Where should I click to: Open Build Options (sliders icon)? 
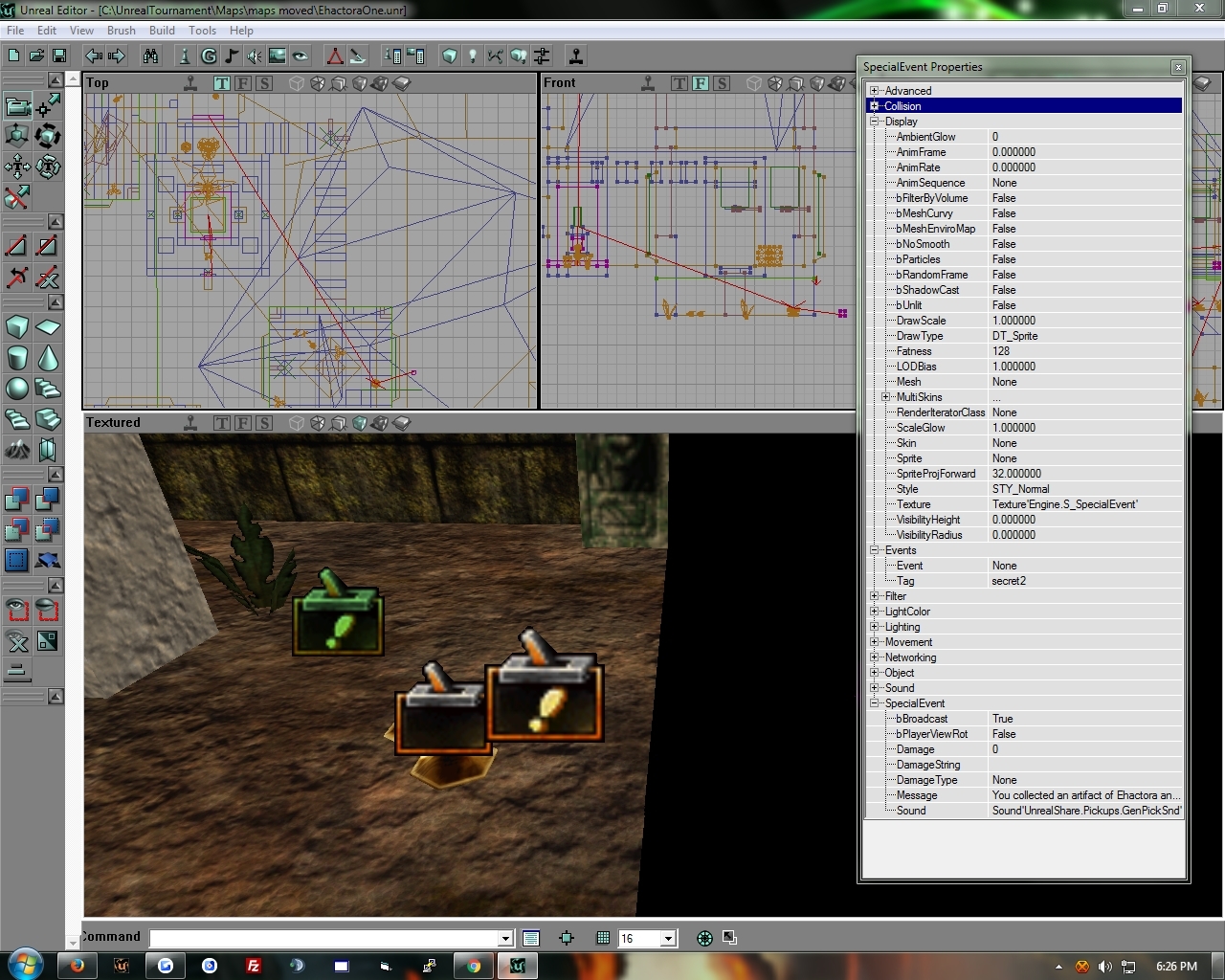pyautogui.click(x=542, y=56)
